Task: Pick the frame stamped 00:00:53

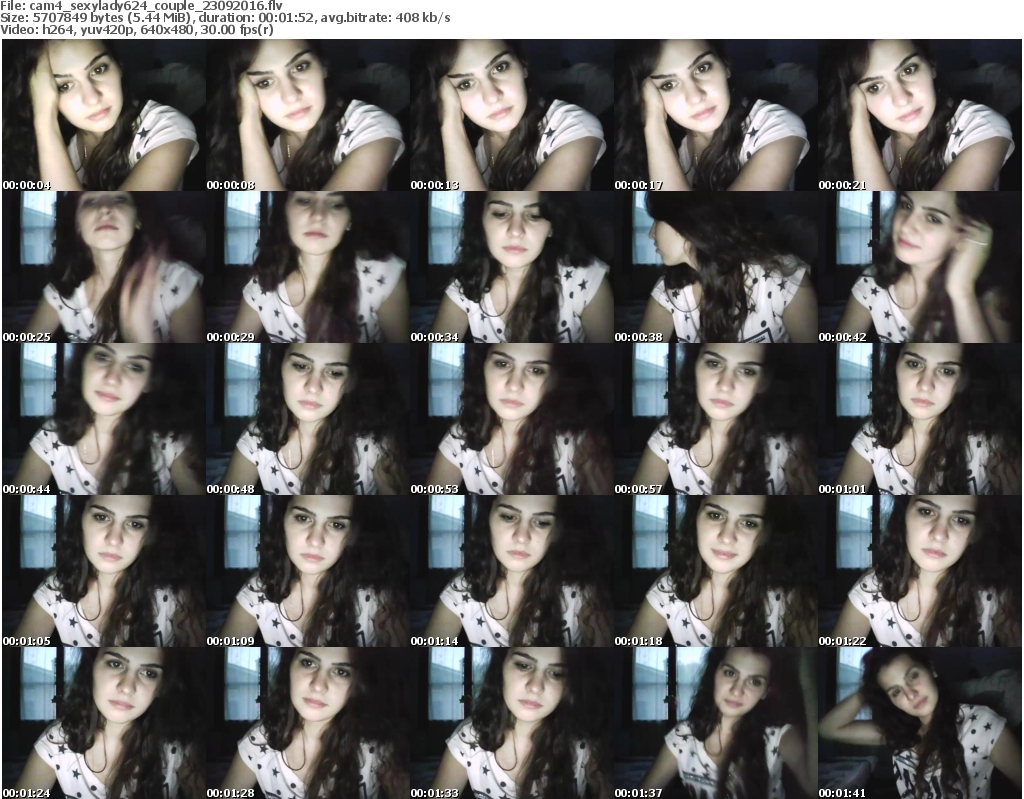Action: pyautogui.click(x=511, y=419)
